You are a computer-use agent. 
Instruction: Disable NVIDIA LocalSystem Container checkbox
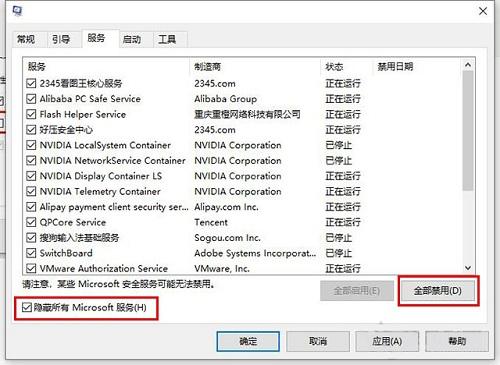pyautogui.click(x=31, y=145)
